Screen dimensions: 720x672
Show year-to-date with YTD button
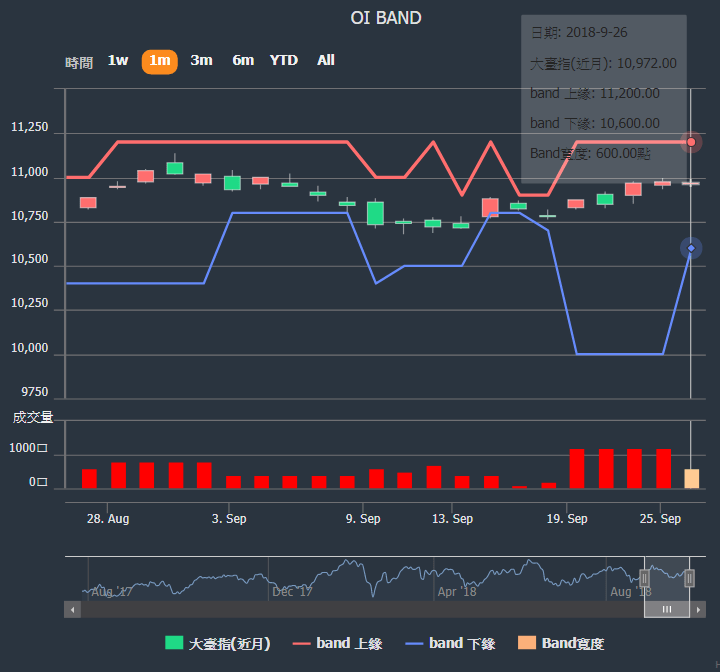pos(284,61)
